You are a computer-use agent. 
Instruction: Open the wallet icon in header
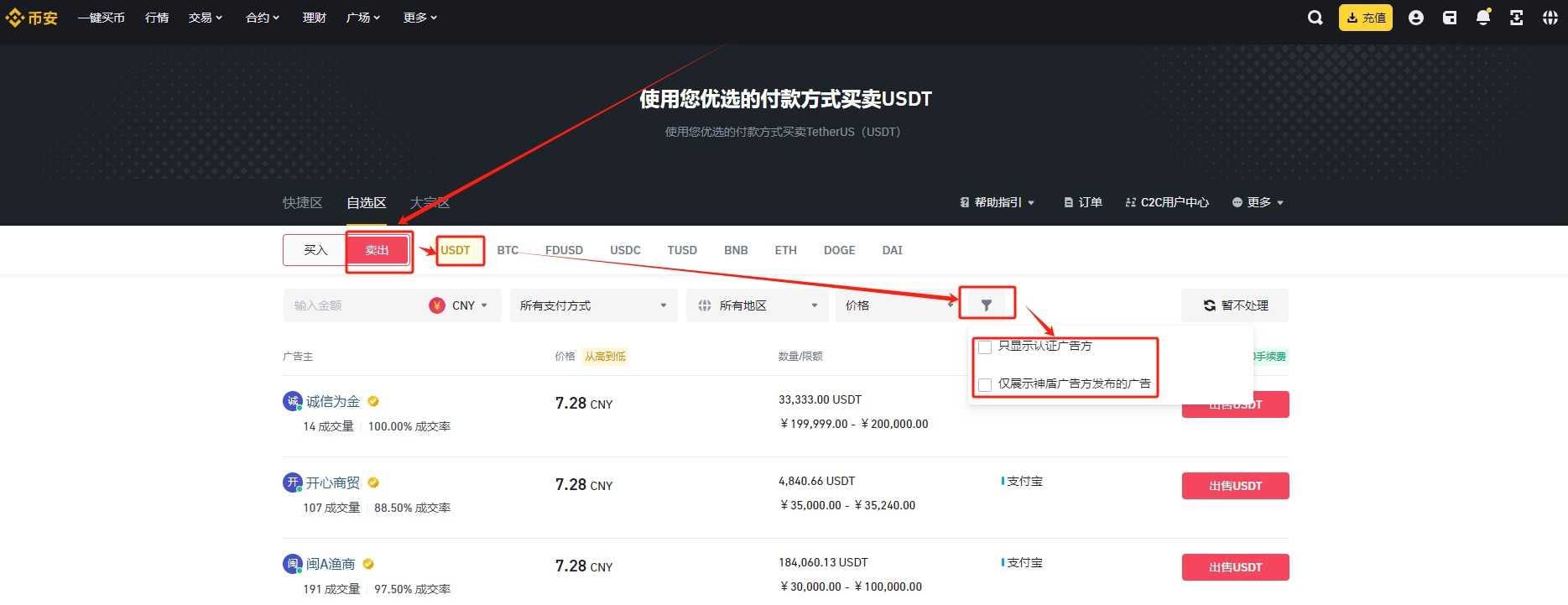[1450, 18]
